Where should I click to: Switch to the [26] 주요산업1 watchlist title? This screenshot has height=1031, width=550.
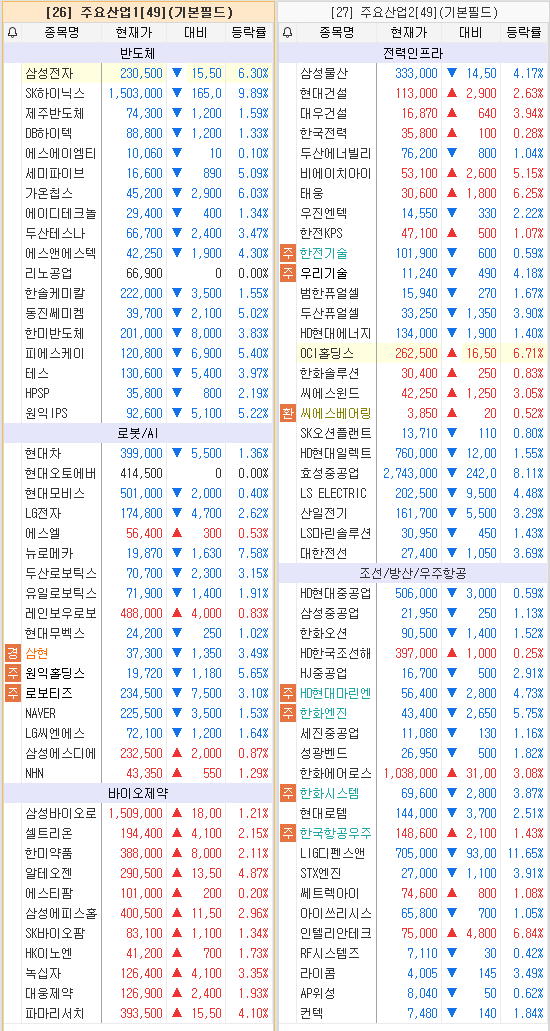click(139, 12)
